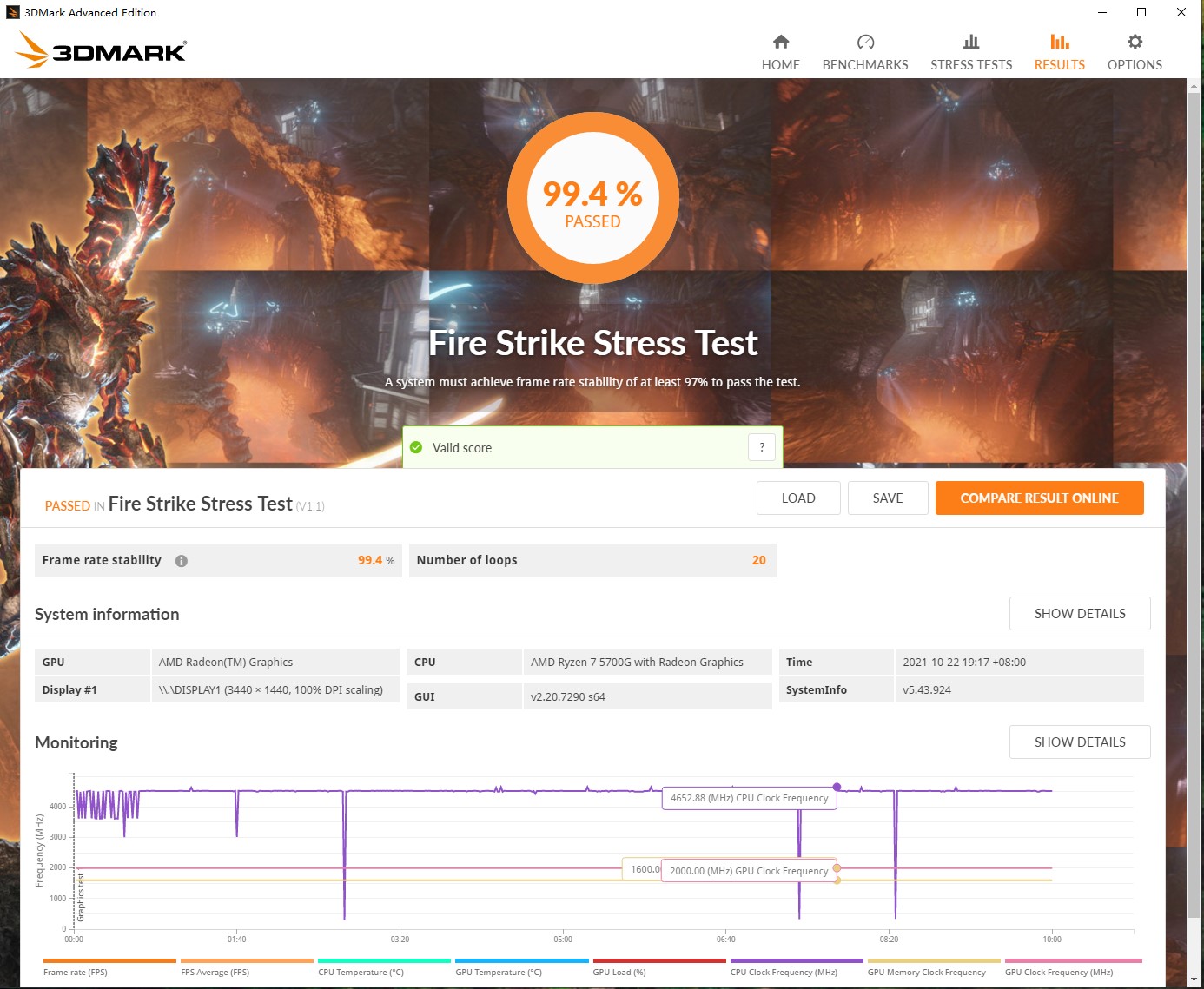Toggle CPU Clock Frequency legend
1204x989 pixels.
click(797, 966)
